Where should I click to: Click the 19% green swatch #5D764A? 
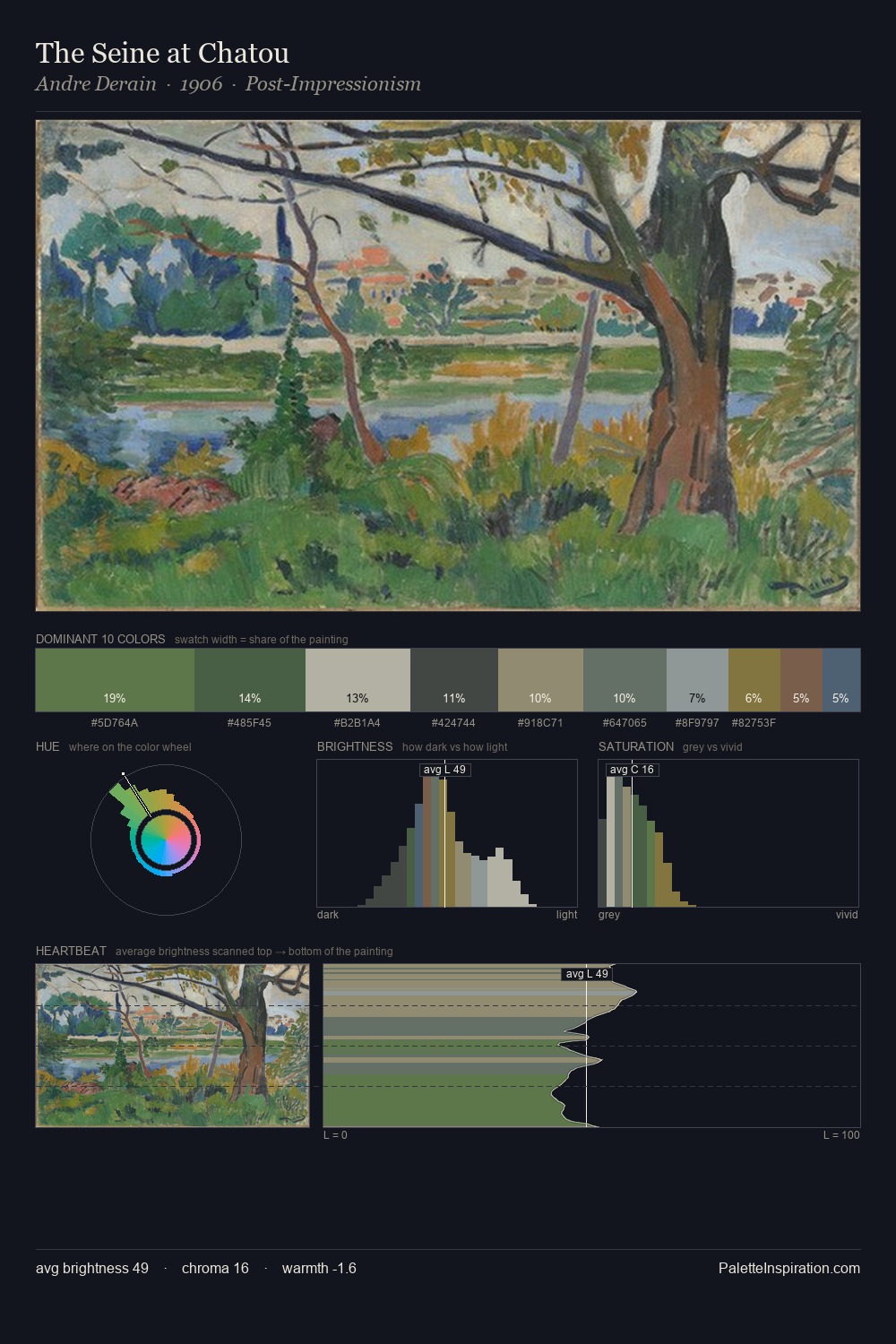115,680
